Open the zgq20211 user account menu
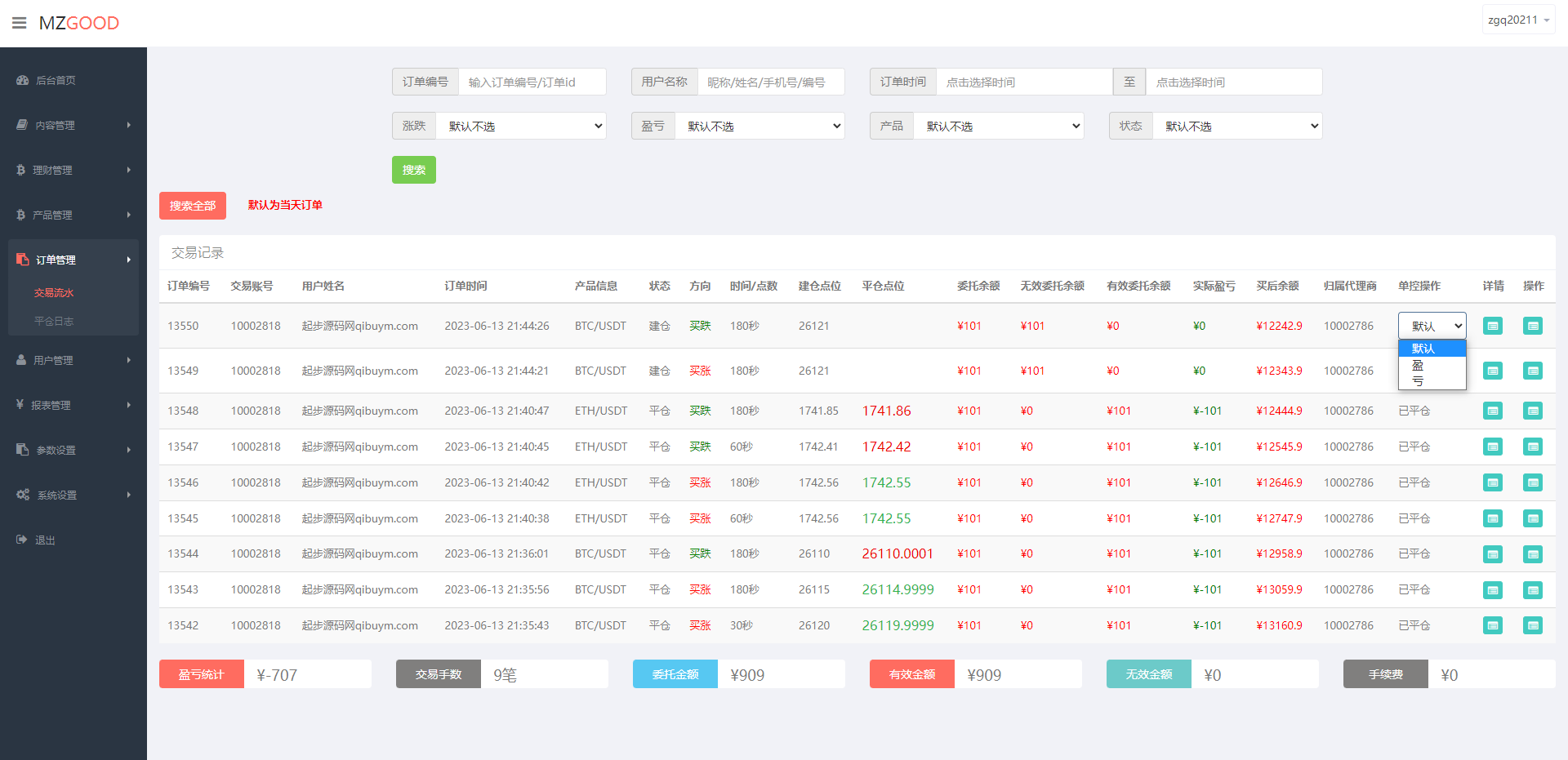The height and width of the screenshot is (760, 1568). click(x=1518, y=20)
